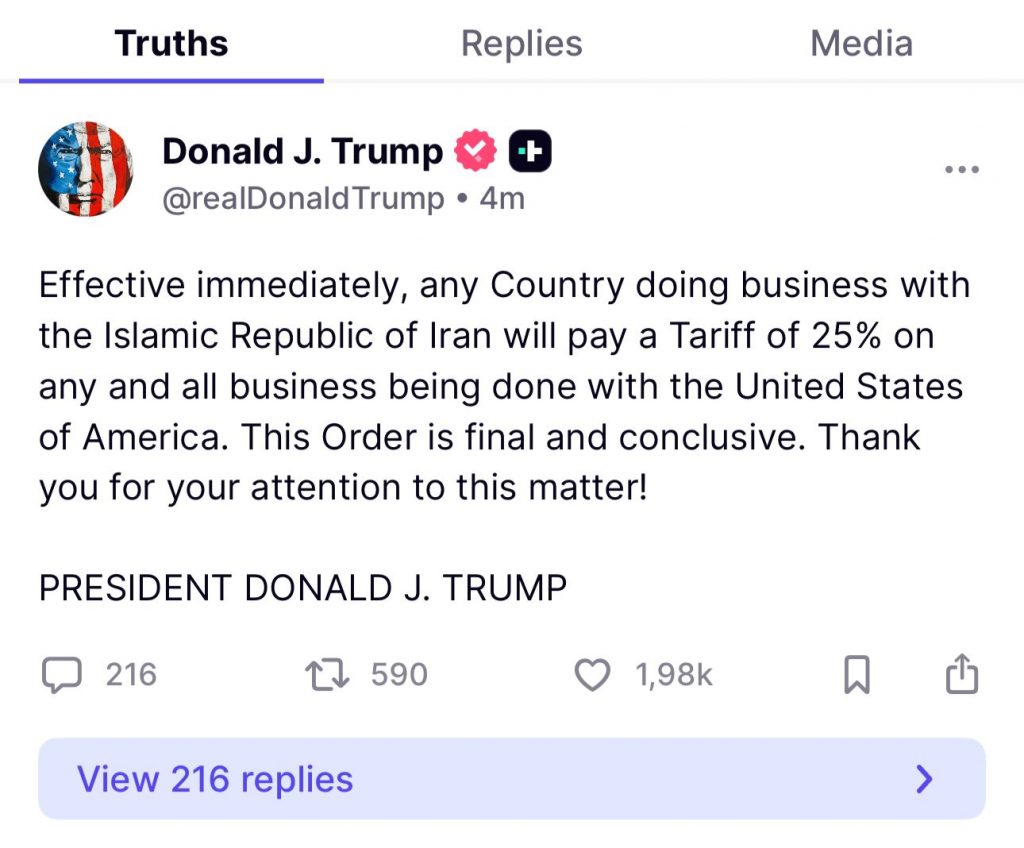The image size is (1024, 848).
Task: Select the Media tab
Action: [x=861, y=44]
